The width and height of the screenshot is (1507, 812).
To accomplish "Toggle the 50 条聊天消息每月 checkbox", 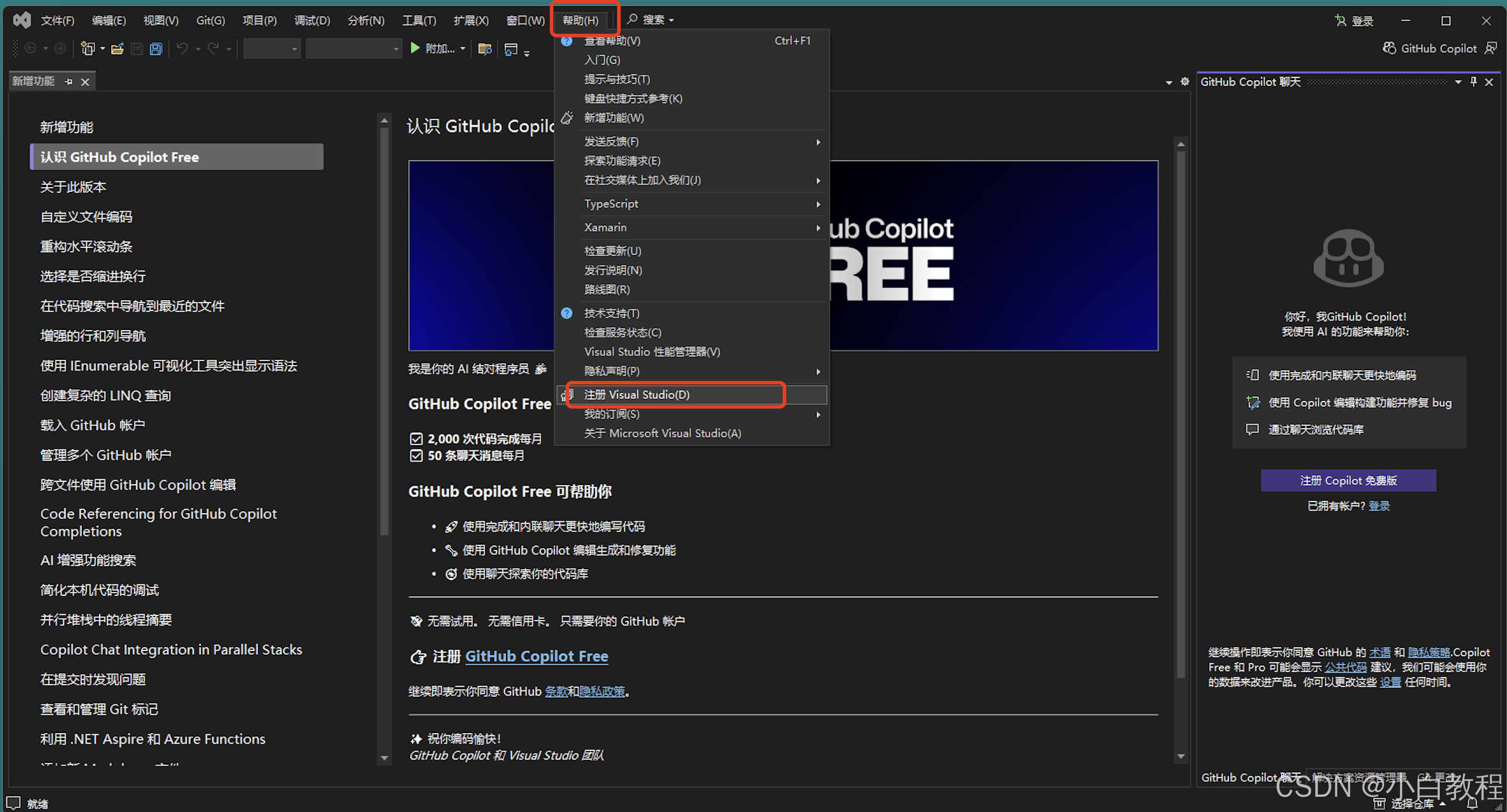I will 416,456.
